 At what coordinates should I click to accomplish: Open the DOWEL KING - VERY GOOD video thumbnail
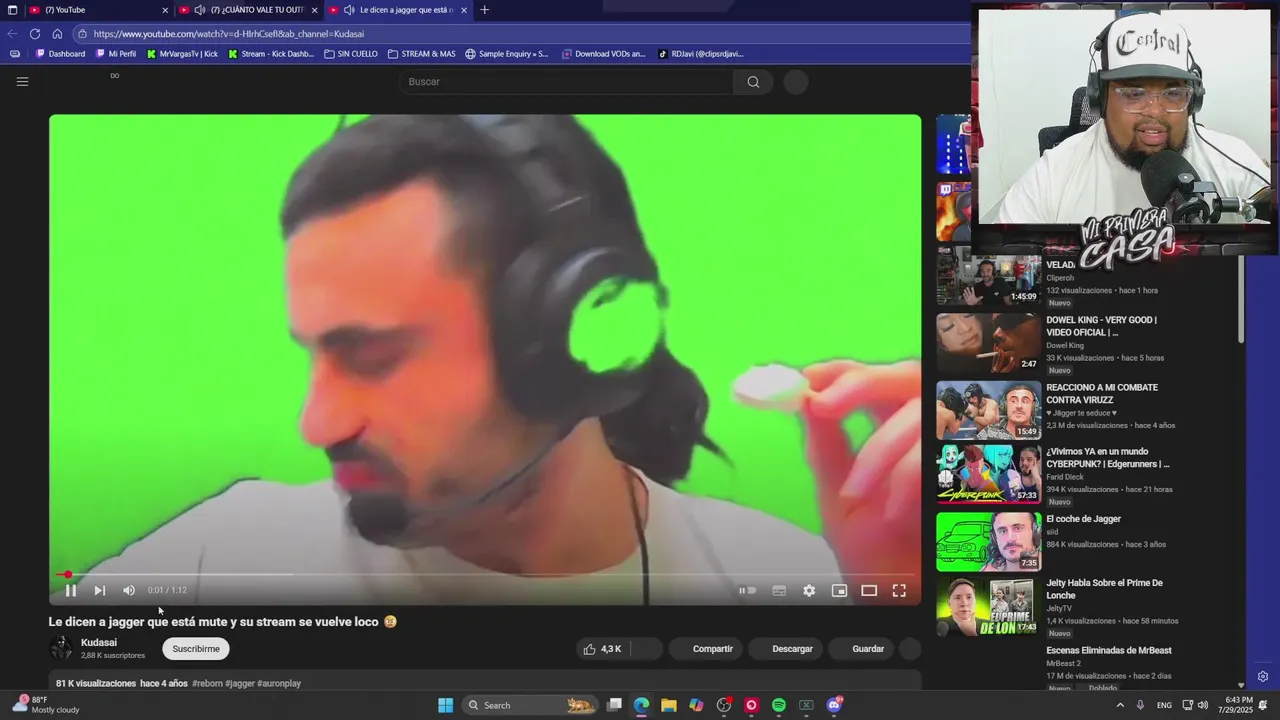988,343
